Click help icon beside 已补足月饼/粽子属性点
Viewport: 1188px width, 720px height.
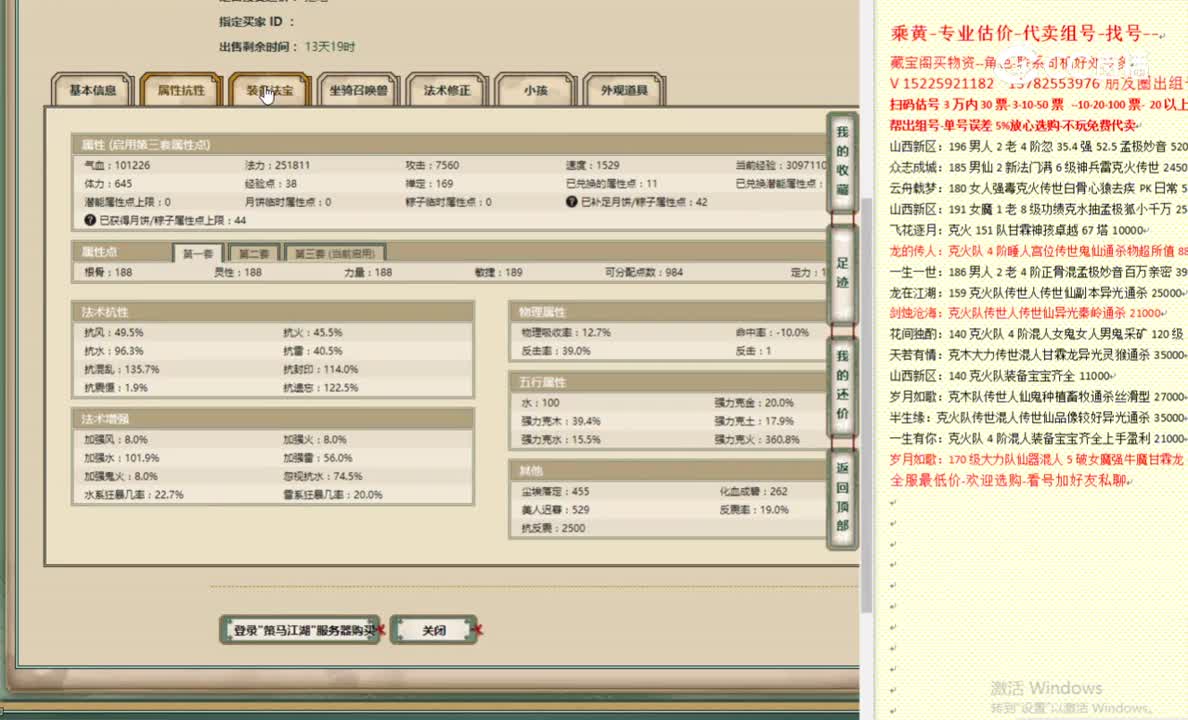coord(571,202)
